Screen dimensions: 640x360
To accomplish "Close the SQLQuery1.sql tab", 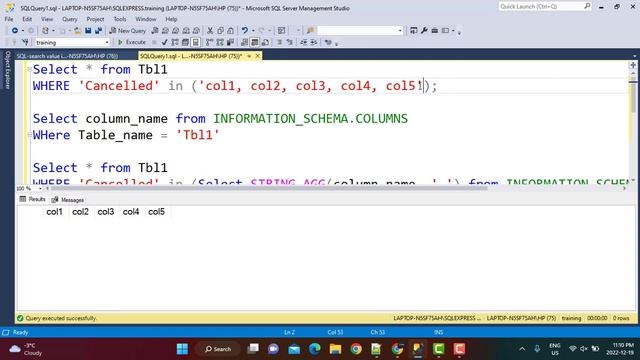I will pyautogui.click(x=258, y=56).
